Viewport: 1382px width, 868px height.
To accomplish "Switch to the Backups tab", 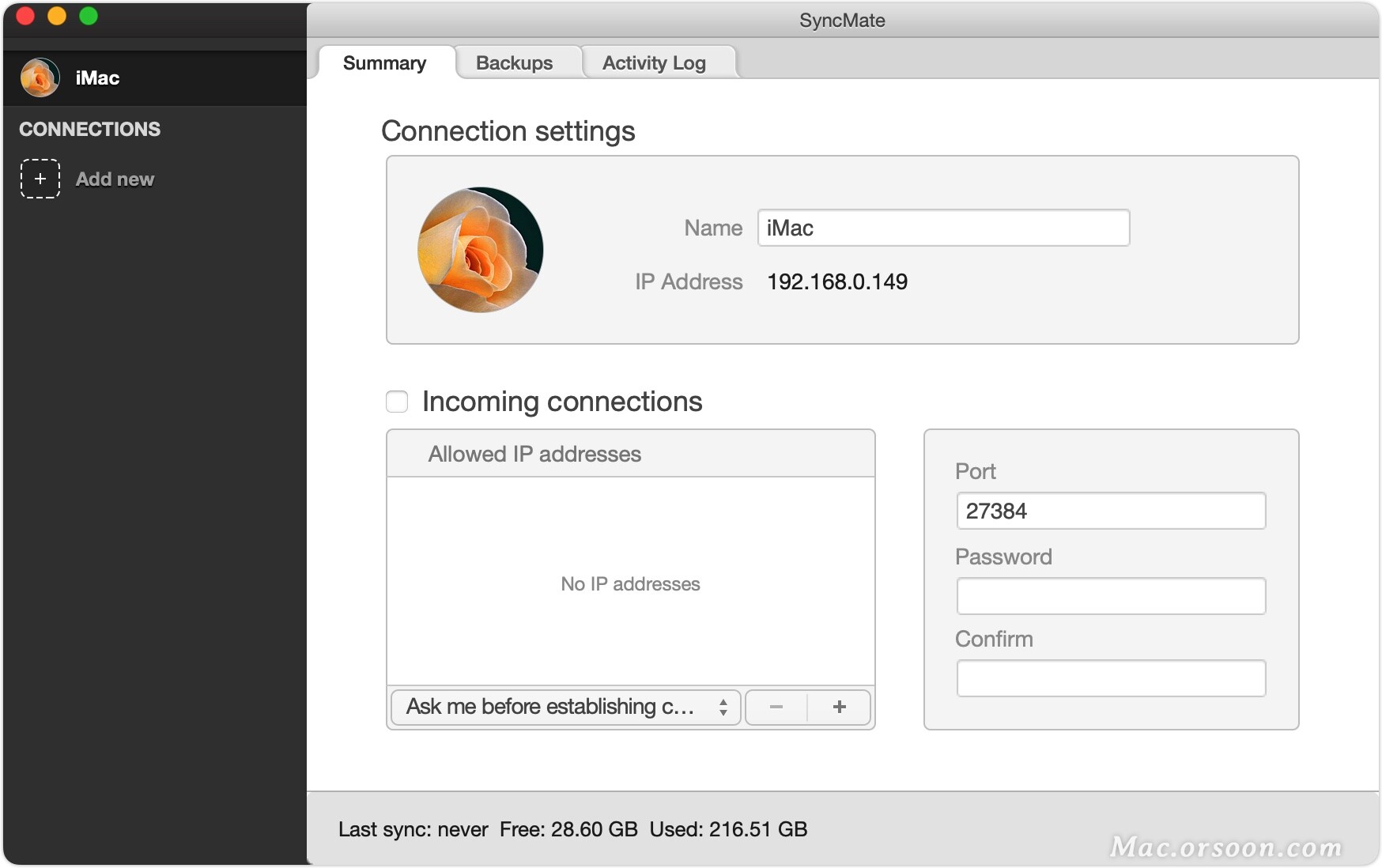I will pos(514,62).
